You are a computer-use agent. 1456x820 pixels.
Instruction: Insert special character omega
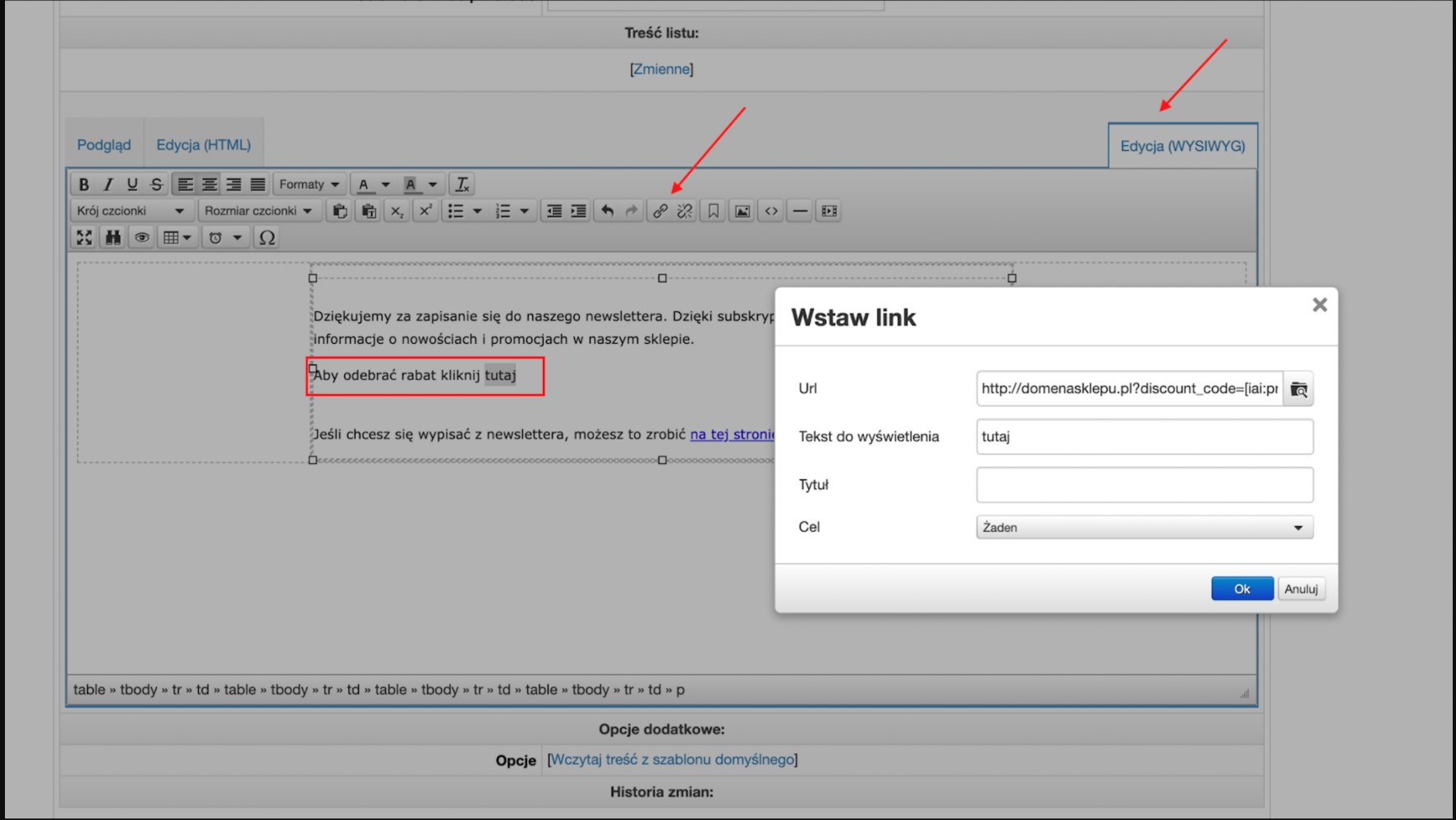267,237
